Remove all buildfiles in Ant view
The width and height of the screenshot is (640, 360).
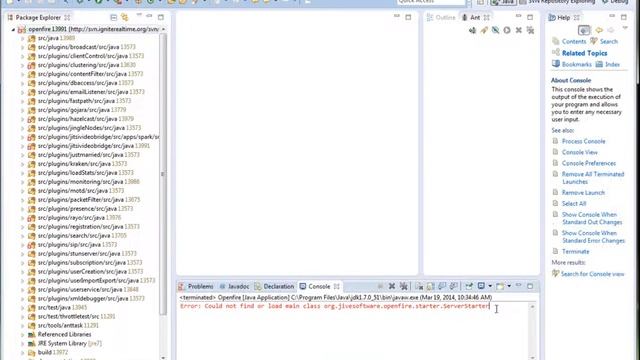coord(530,30)
